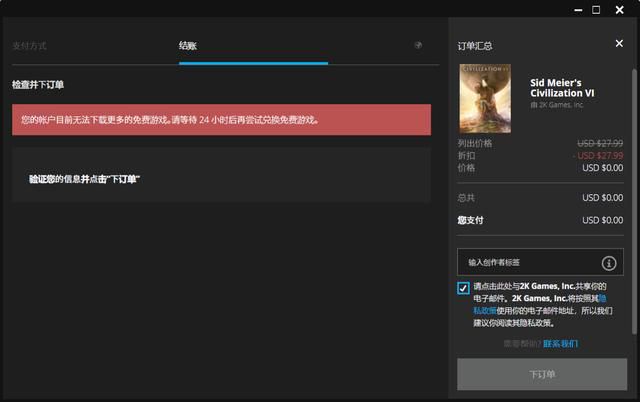This screenshot has width=640, height=402.
Task: Click the 由 2K Games, Inc. publisher text
Action: pos(557,105)
